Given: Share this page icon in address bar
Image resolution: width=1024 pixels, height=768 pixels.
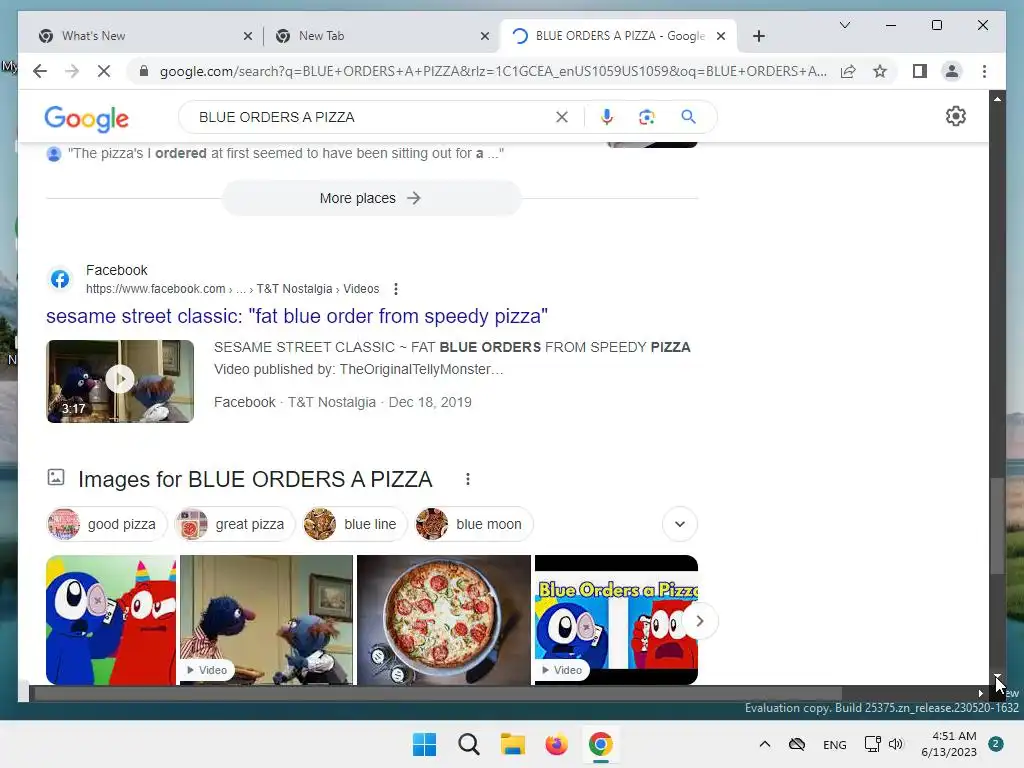Looking at the screenshot, I should [x=848, y=71].
